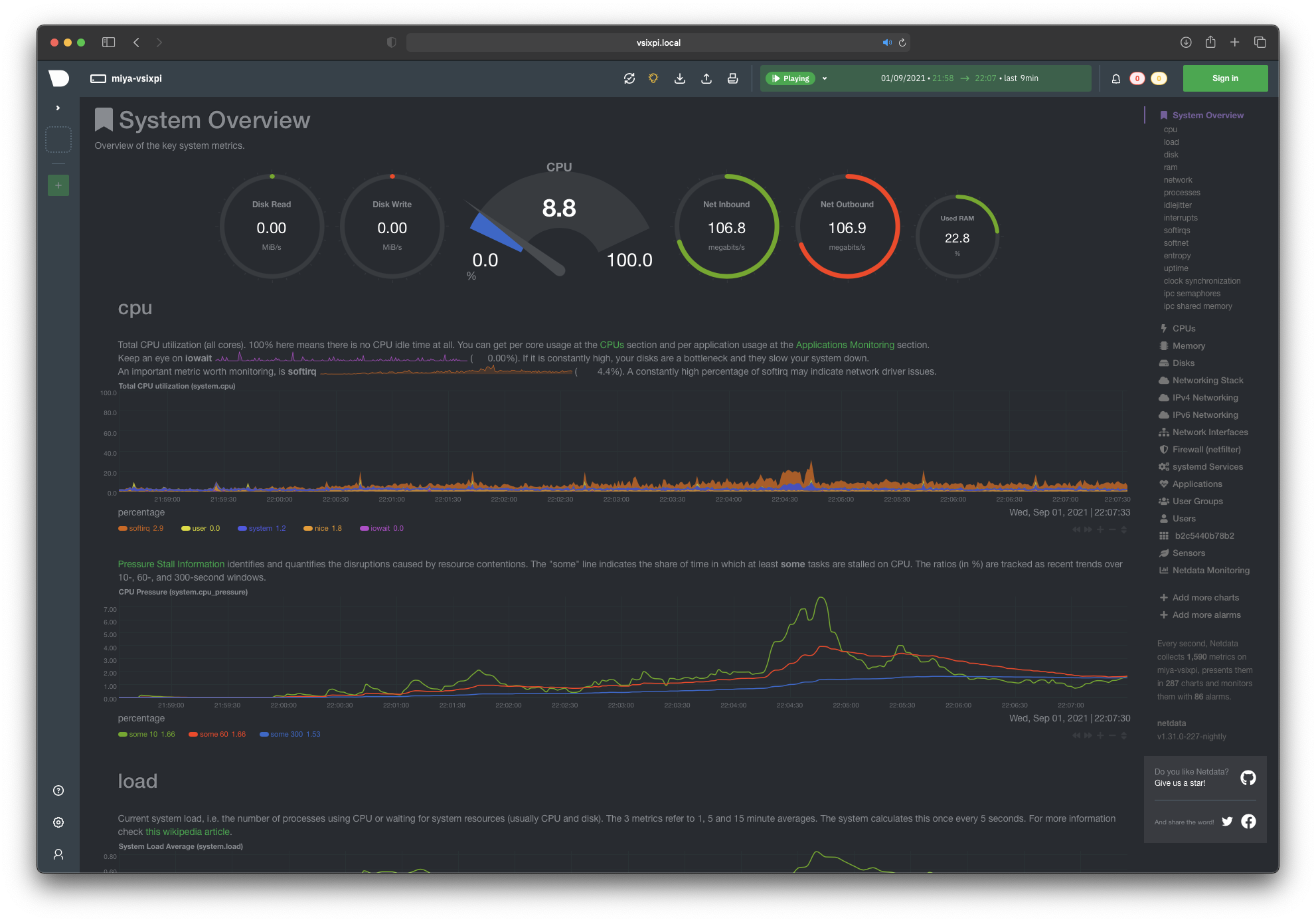The image size is (1316, 922).
Task: Click the vsixpi.local address bar
Action: click(x=657, y=43)
